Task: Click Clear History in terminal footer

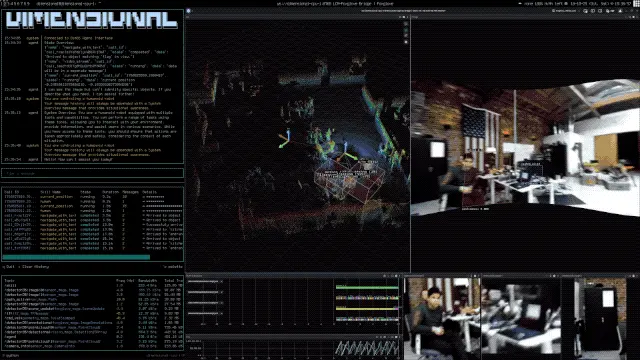Action: pyautogui.click(x=34, y=267)
